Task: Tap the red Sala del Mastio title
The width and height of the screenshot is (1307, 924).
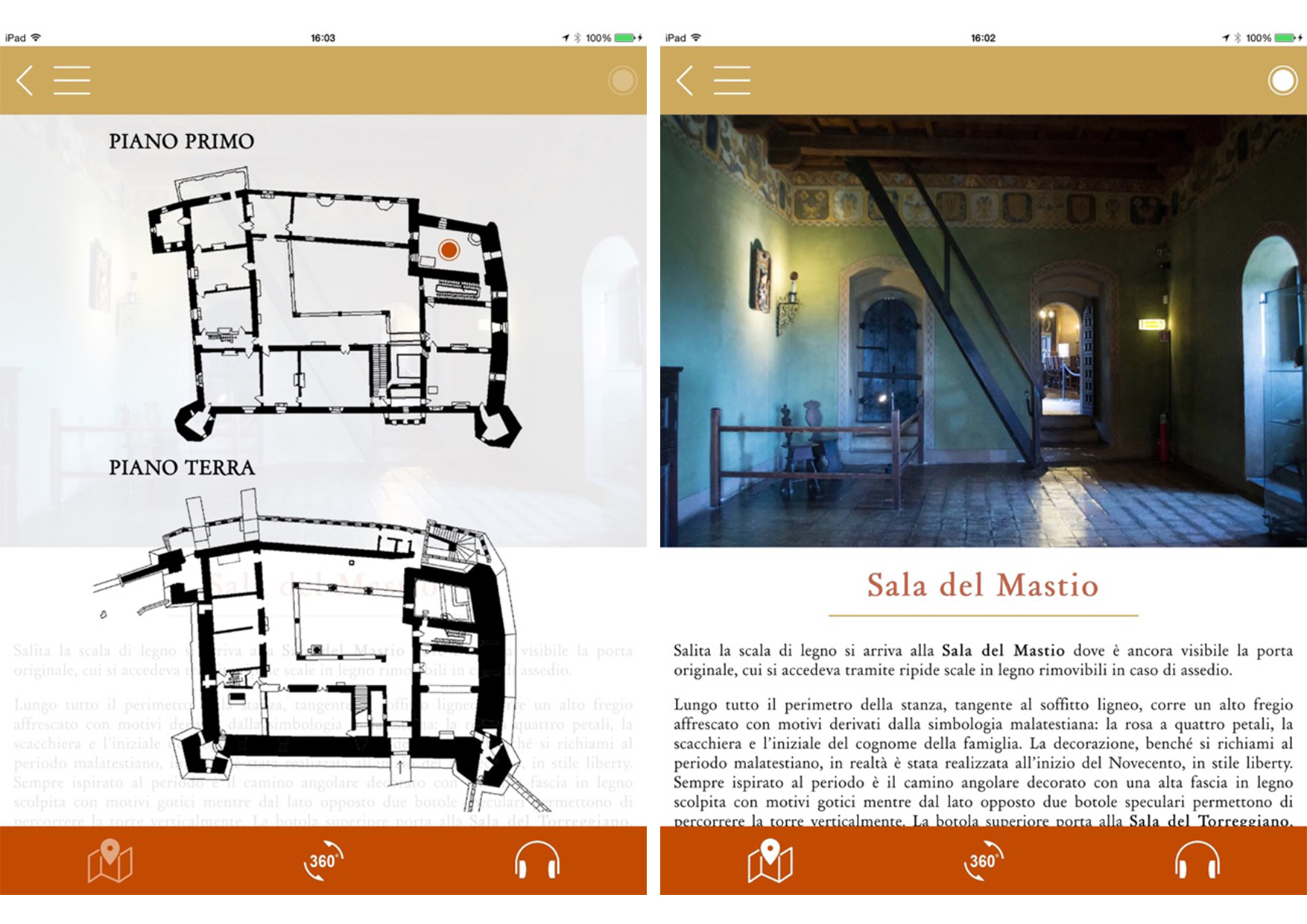Action: pos(983,586)
